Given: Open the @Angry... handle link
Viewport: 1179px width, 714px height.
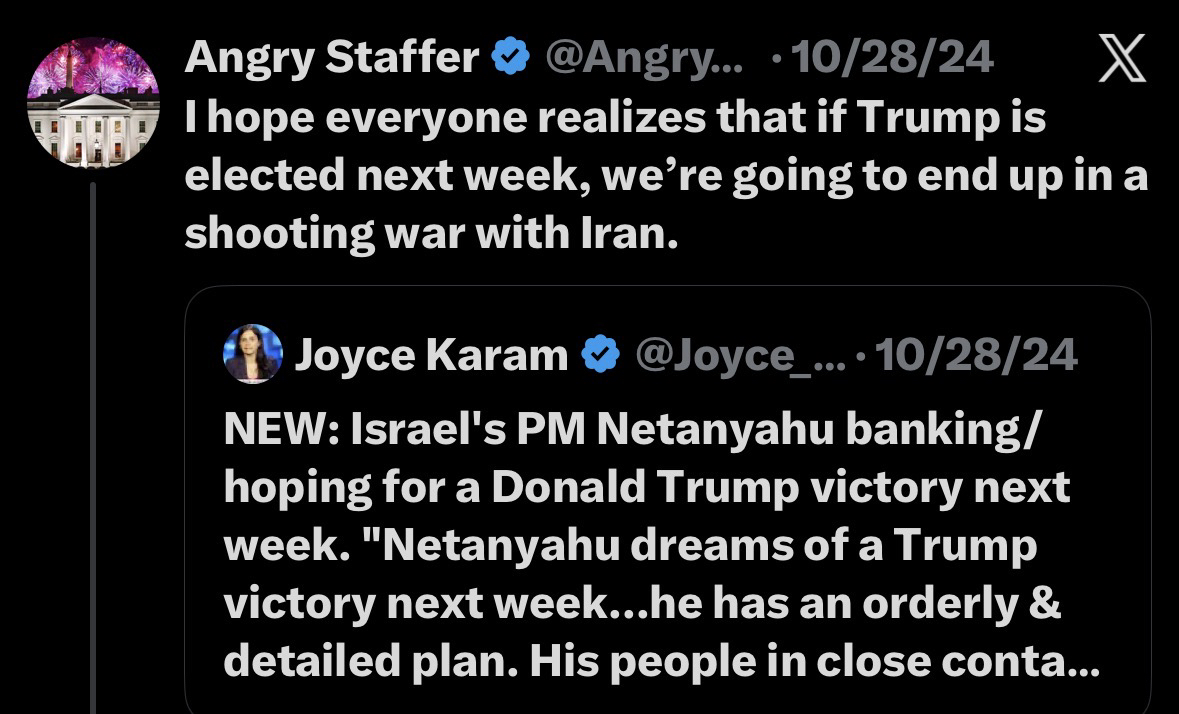Looking at the screenshot, I should tap(644, 59).
